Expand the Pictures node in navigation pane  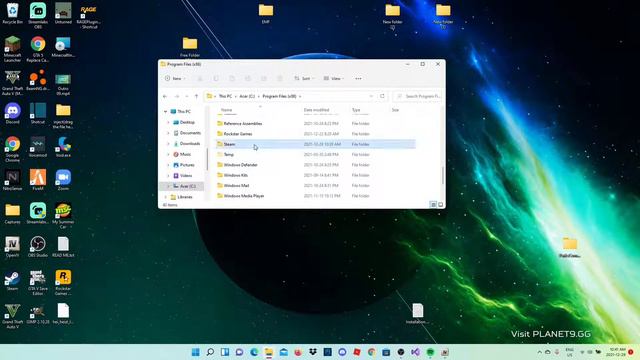pos(168,165)
